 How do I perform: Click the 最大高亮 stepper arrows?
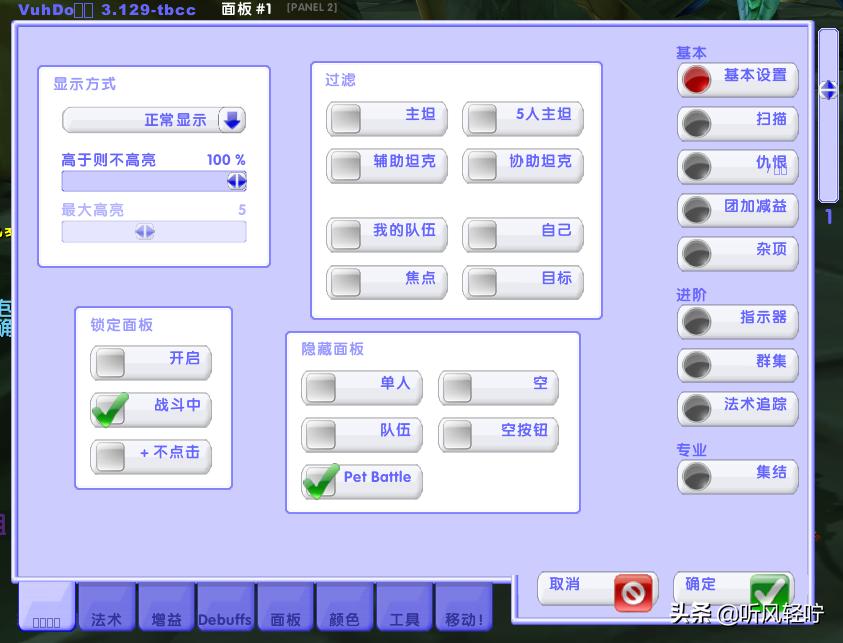pos(144,231)
